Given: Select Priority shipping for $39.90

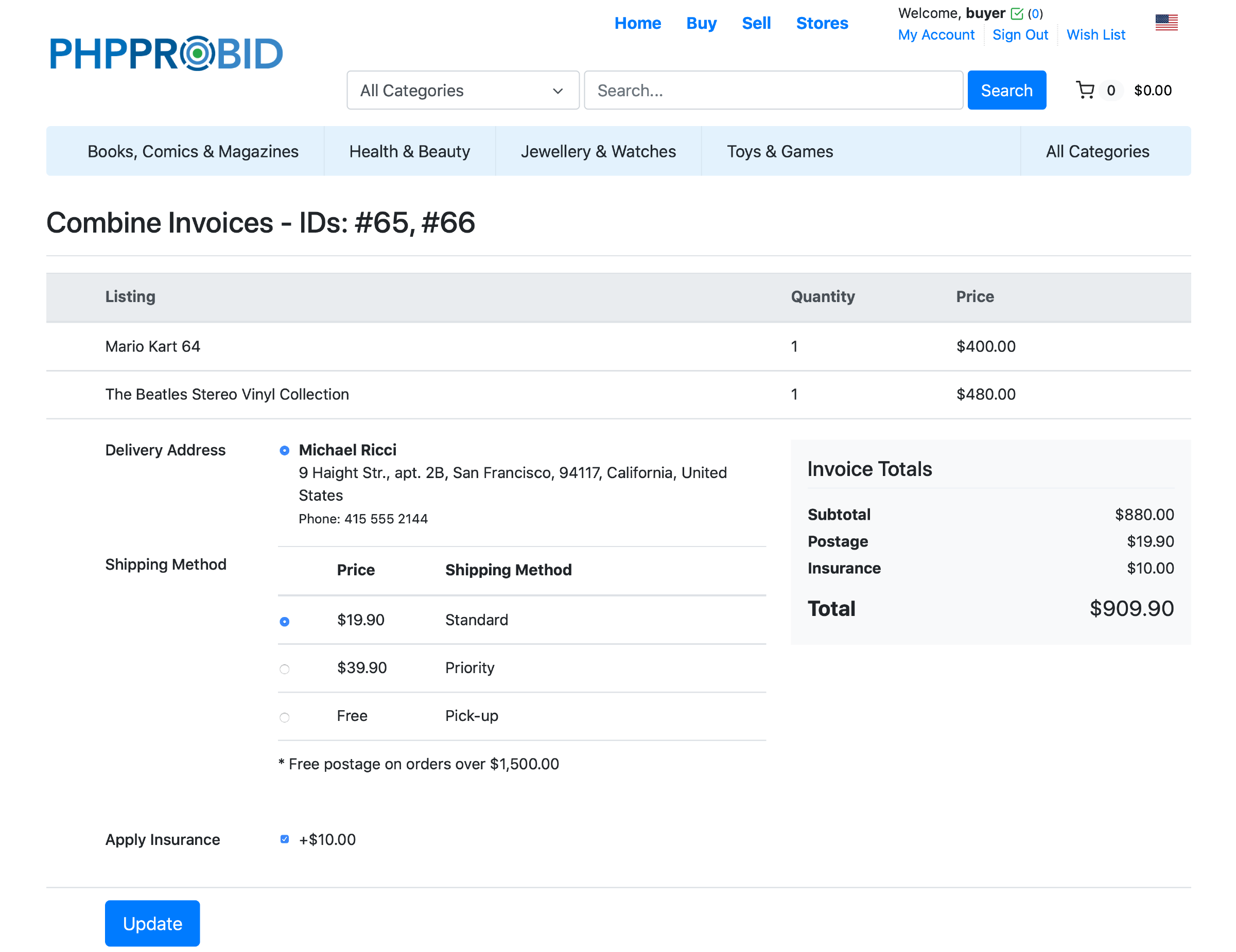Looking at the screenshot, I should (285, 669).
